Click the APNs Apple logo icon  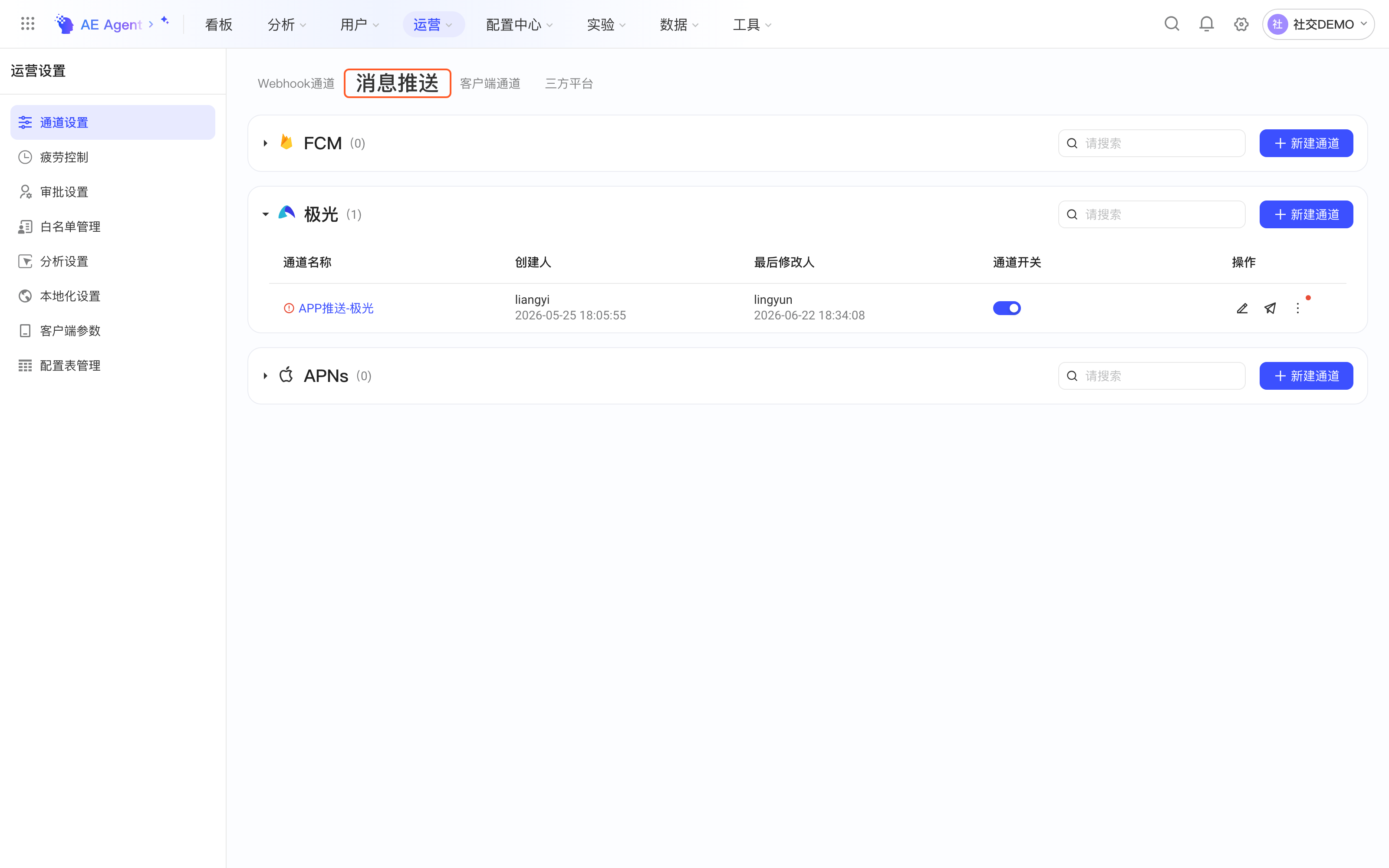tap(286, 375)
